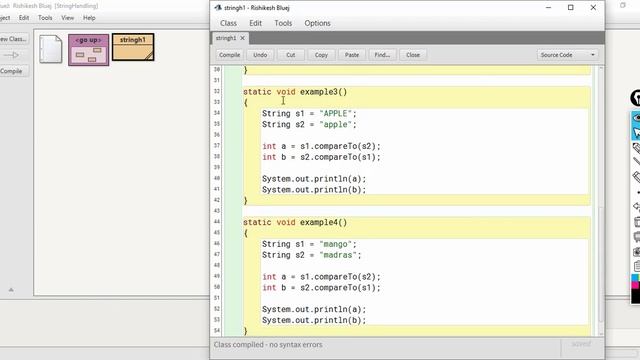Open the View menu in the BlueJ main window
640x360 pixels.
(x=68, y=18)
